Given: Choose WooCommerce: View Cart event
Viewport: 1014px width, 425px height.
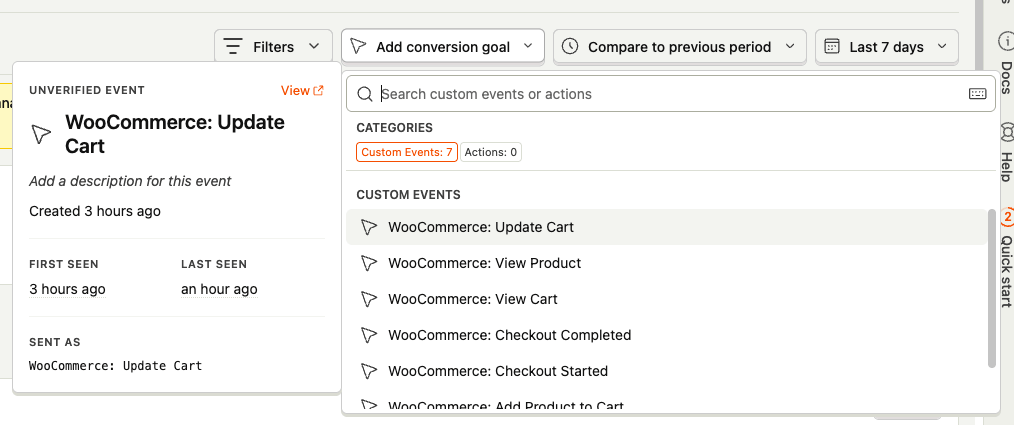Looking at the screenshot, I should click(x=667, y=300).
